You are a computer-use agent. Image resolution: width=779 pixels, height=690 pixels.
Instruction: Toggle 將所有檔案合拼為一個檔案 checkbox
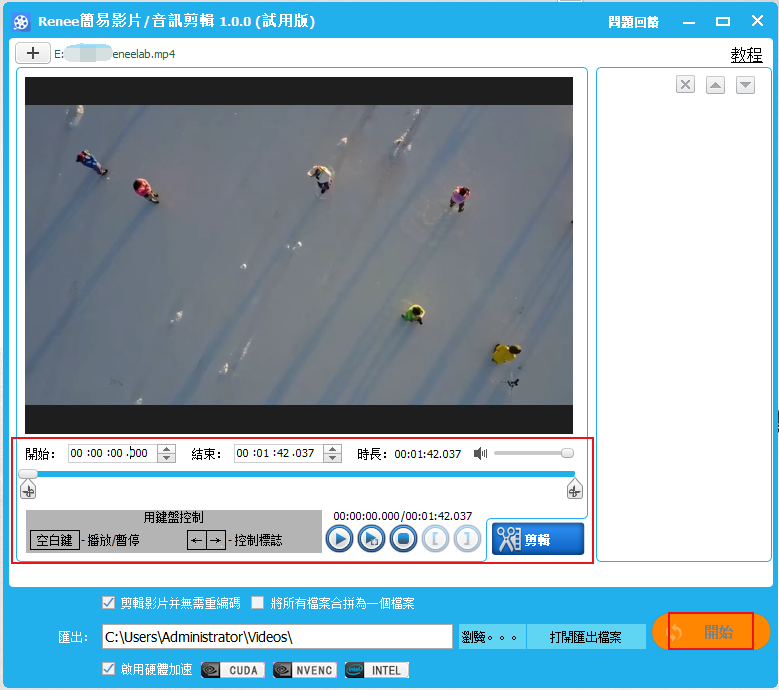(x=258, y=603)
